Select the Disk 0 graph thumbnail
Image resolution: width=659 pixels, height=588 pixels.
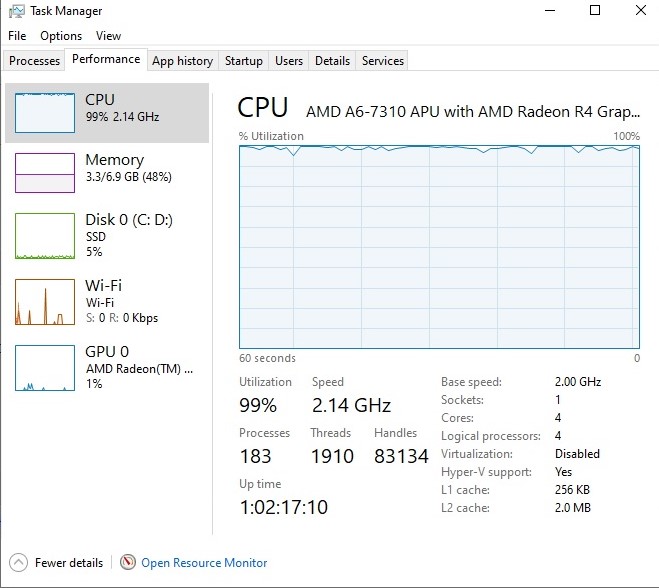45,236
